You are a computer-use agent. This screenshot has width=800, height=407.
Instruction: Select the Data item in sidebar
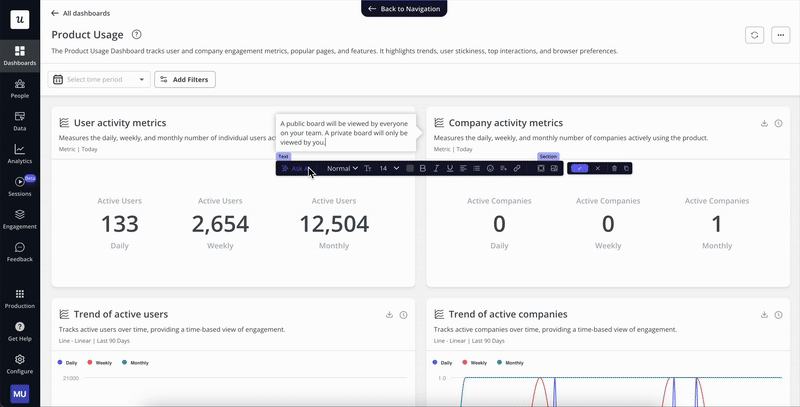point(19,121)
